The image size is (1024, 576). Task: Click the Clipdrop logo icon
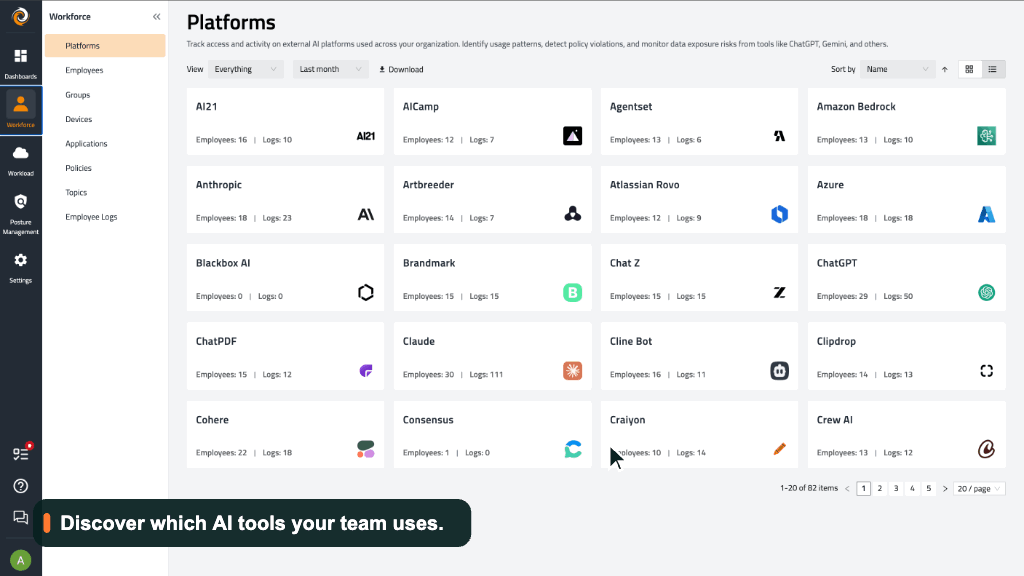pos(987,371)
